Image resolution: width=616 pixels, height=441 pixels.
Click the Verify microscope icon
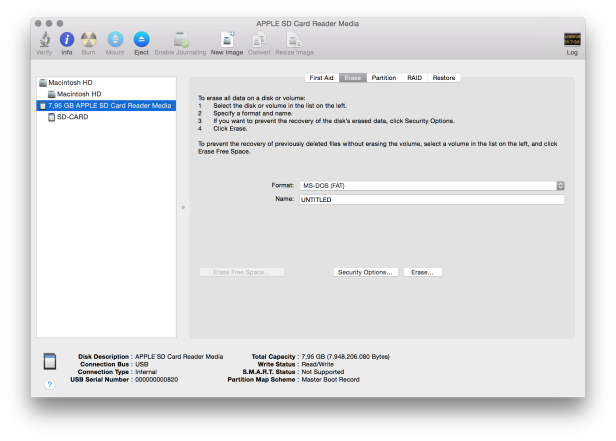(44, 39)
